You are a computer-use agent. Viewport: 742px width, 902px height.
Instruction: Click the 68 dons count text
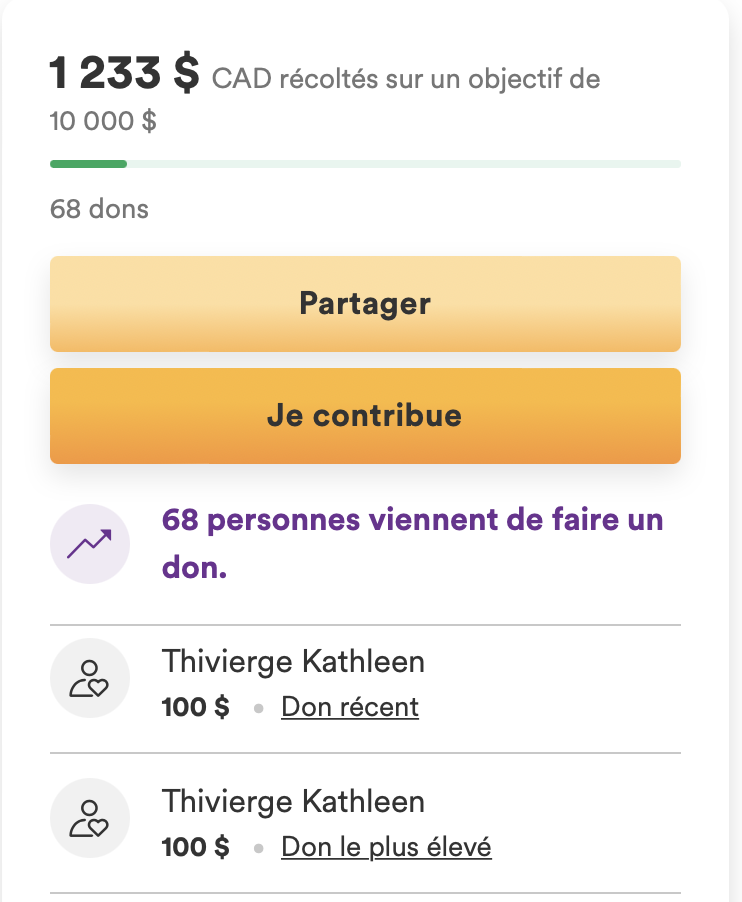point(99,209)
